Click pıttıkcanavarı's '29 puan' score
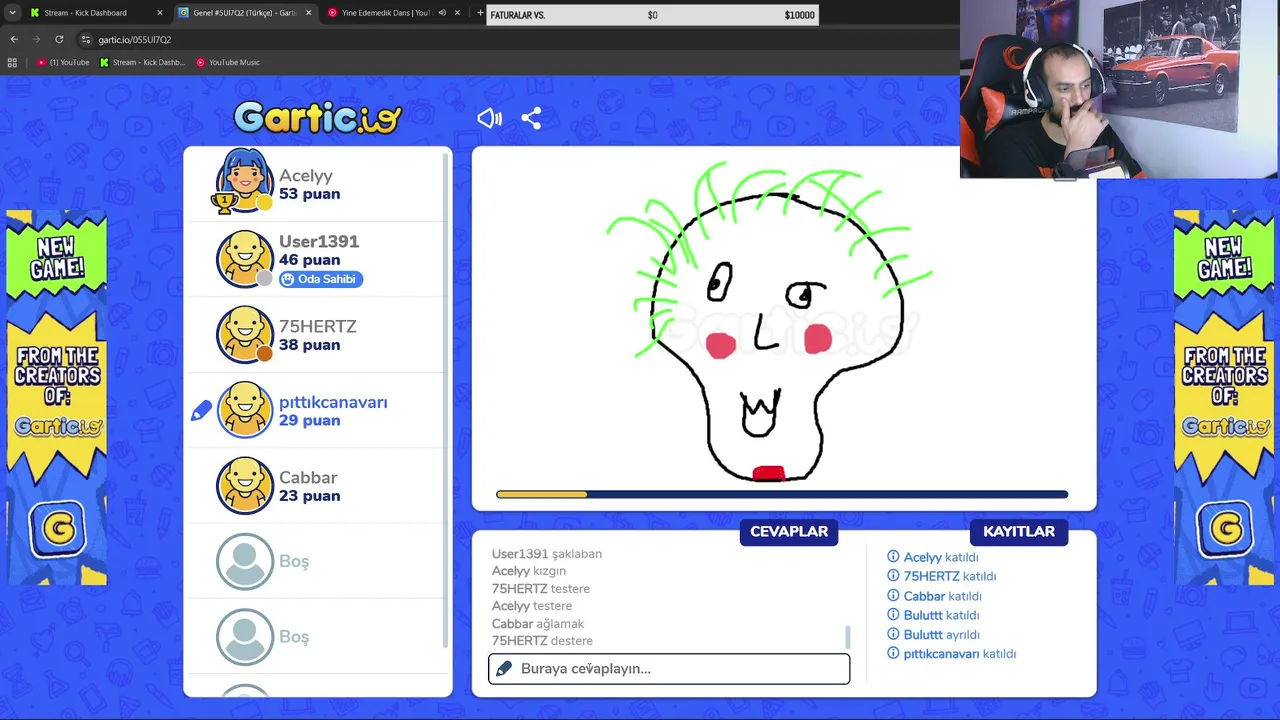 (x=309, y=420)
